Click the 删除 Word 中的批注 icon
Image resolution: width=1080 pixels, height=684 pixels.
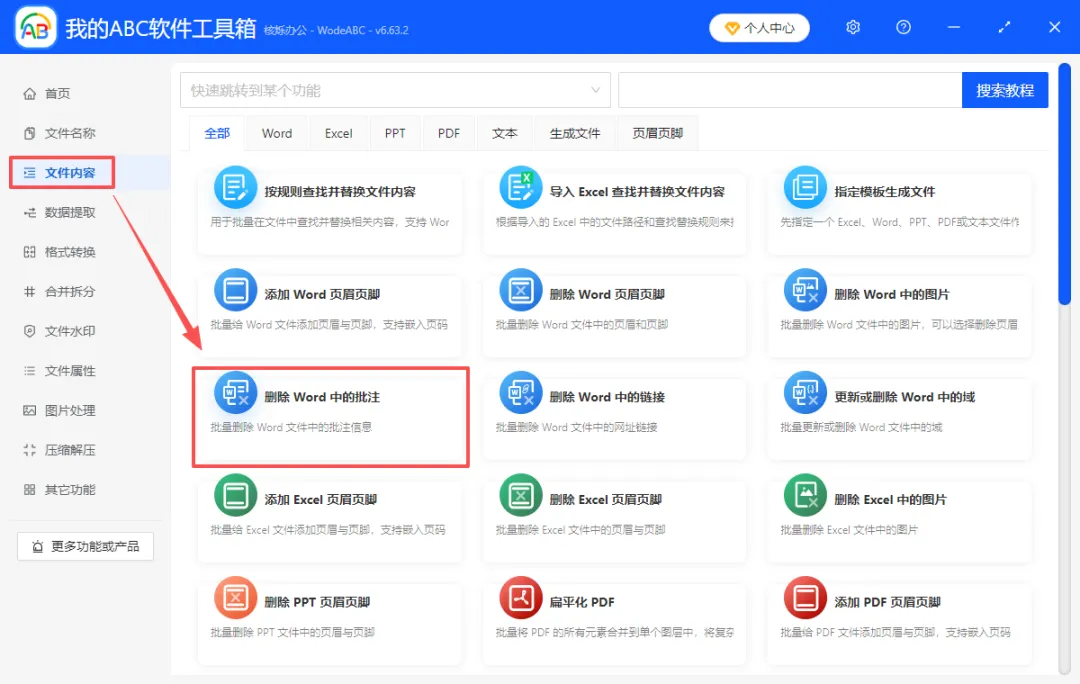[x=235, y=393]
